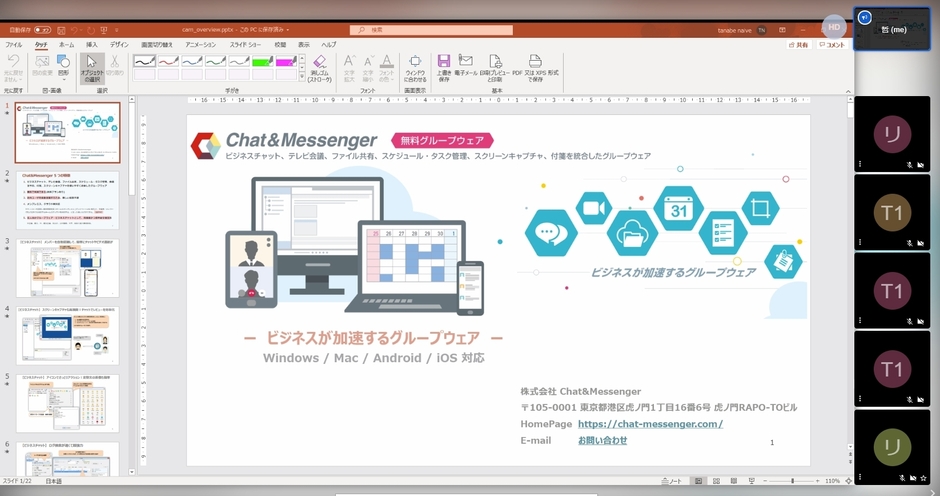Switch to reading view icon
The width and height of the screenshot is (940, 496).
click(734, 481)
